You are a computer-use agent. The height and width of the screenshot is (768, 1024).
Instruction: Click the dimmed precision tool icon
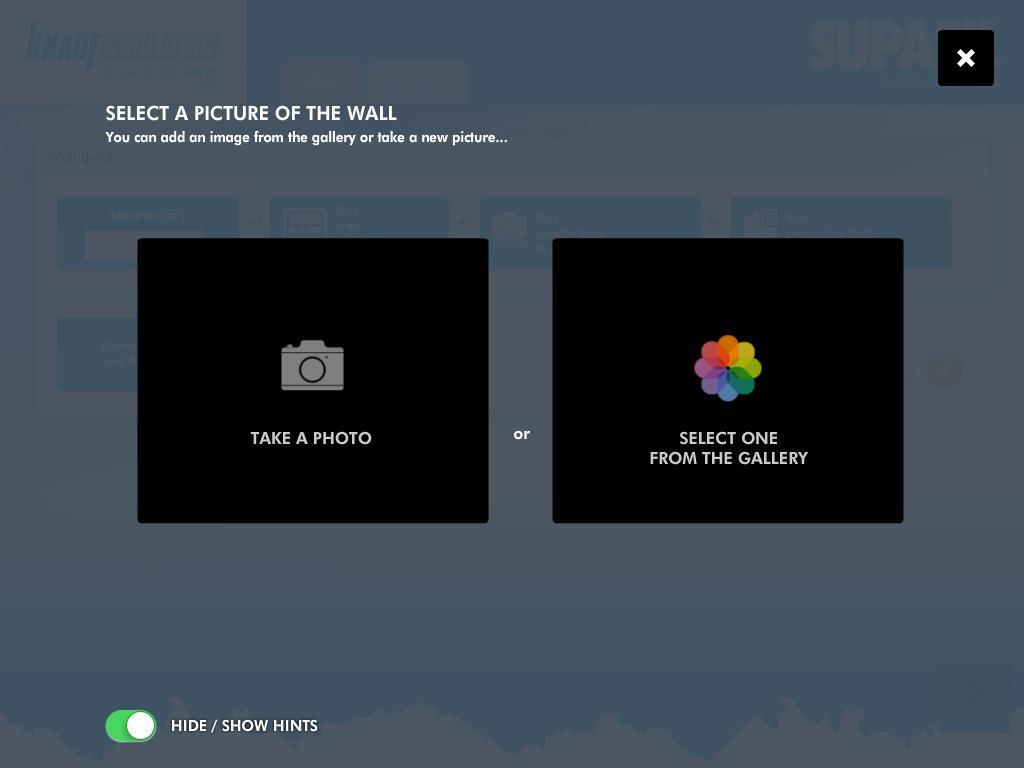click(x=761, y=222)
